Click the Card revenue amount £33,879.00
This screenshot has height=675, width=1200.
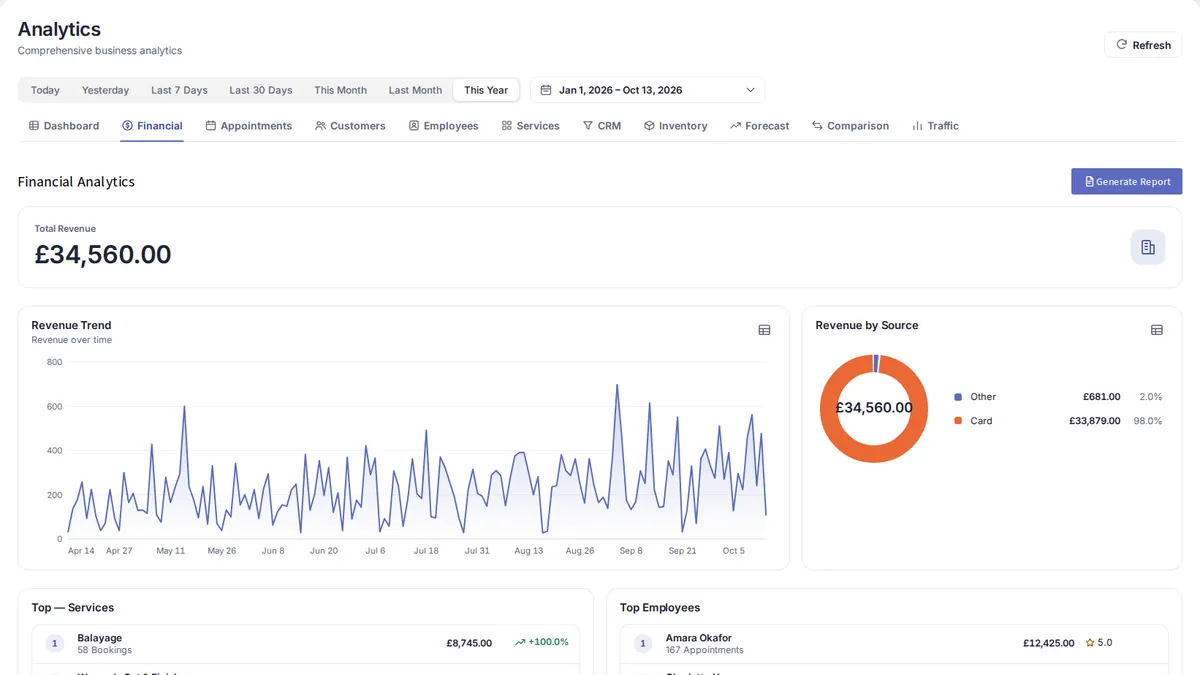[1094, 421]
